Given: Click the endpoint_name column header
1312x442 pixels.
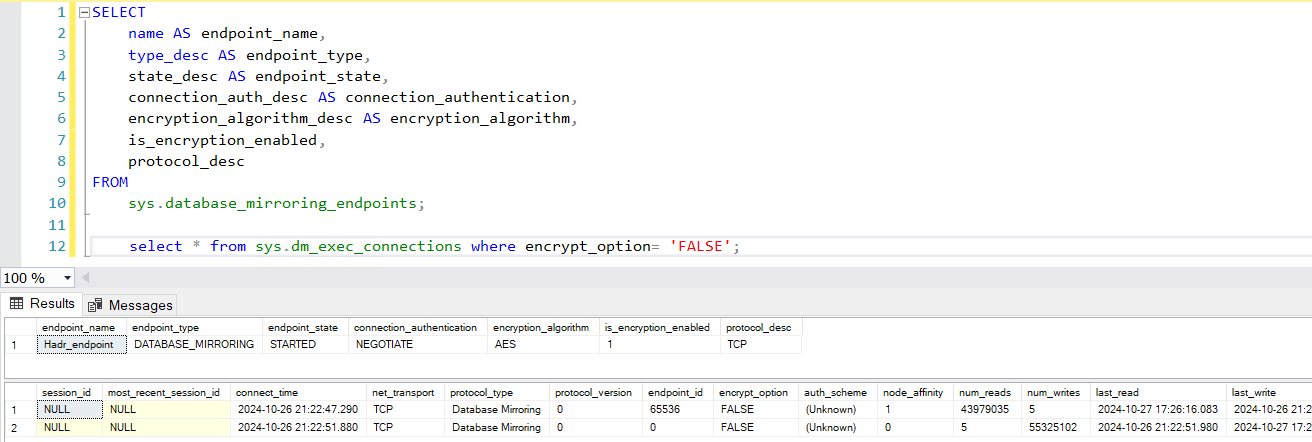Looking at the screenshot, I should coord(82,327).
